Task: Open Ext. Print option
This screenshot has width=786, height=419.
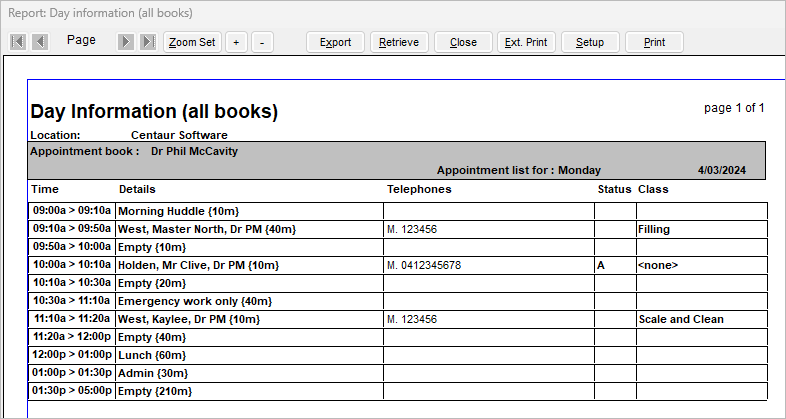Action: click(x=526, y=42)
